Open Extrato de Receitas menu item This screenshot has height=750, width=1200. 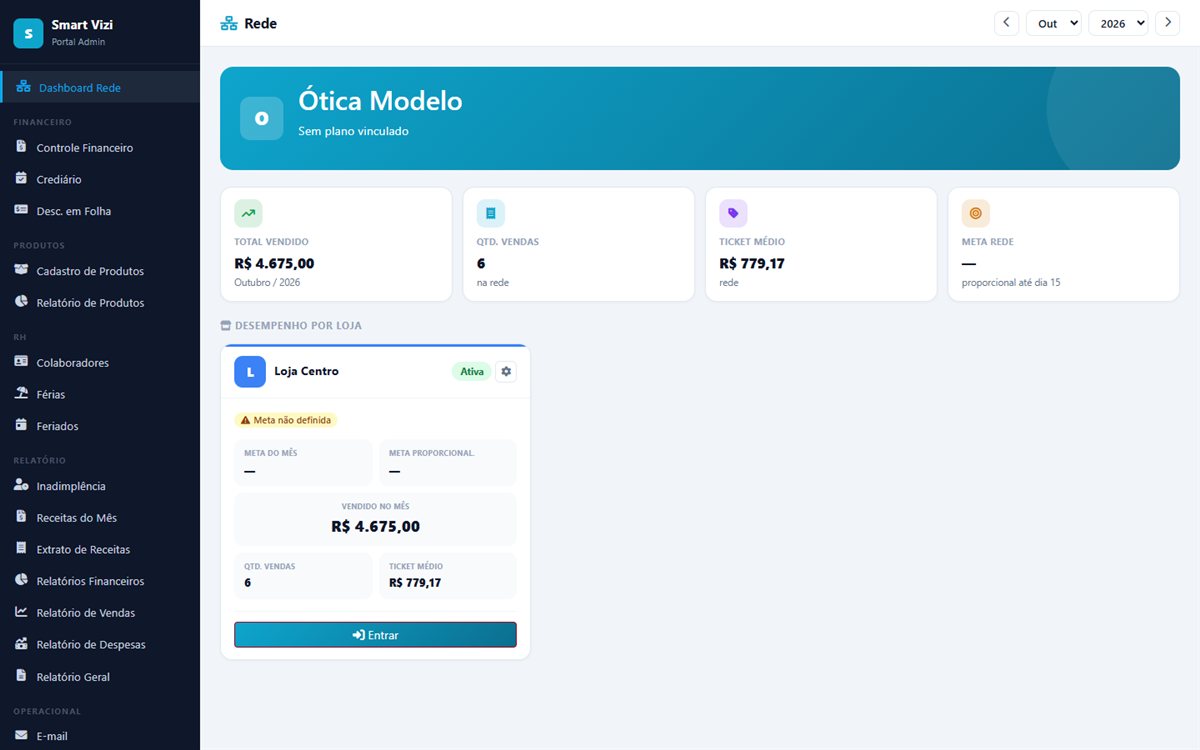click(100, 549)
